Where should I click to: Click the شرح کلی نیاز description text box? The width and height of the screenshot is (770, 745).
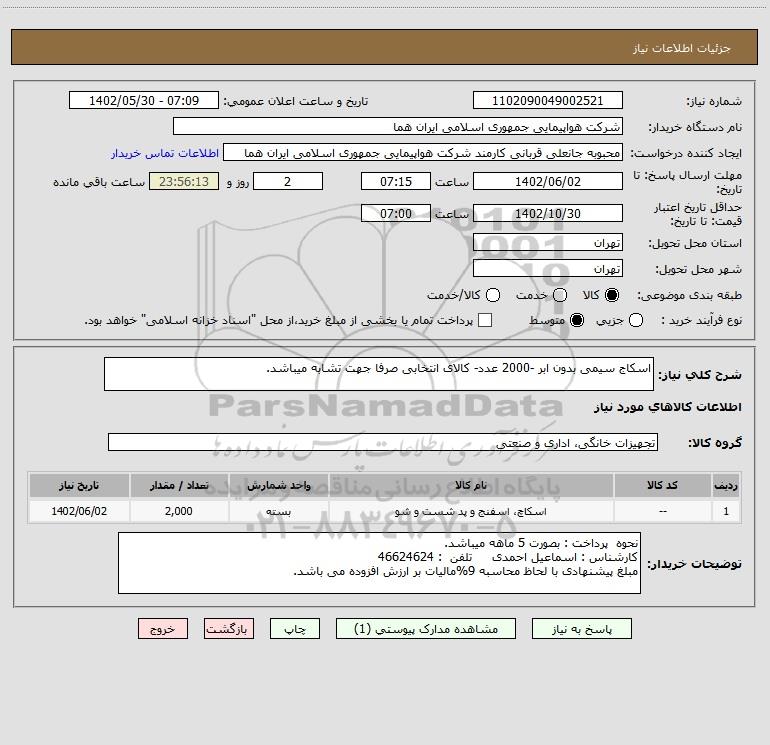[379, 374]
